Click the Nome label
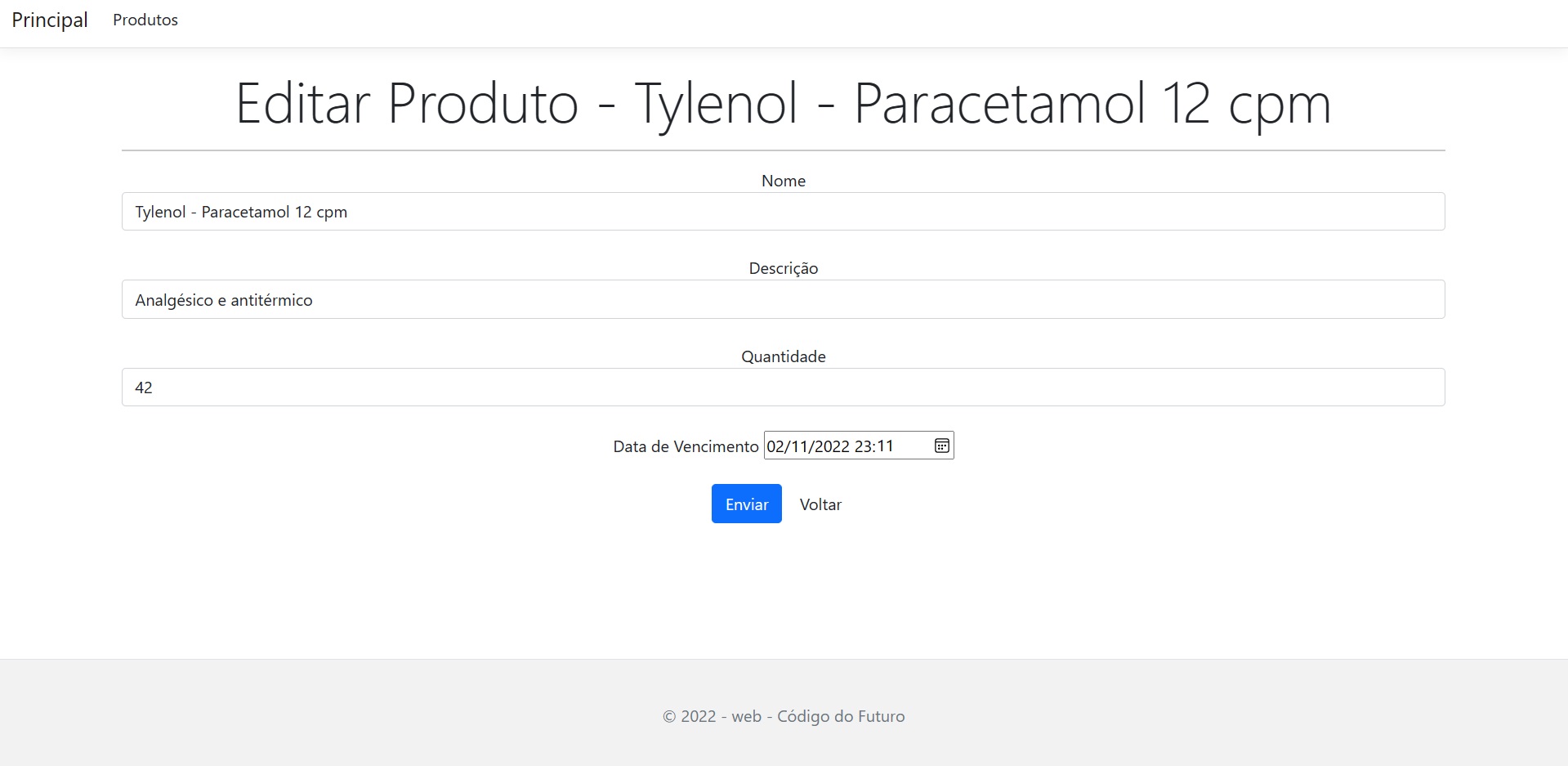This screenshot has width=1568, height=766. (x=783, y=181)
